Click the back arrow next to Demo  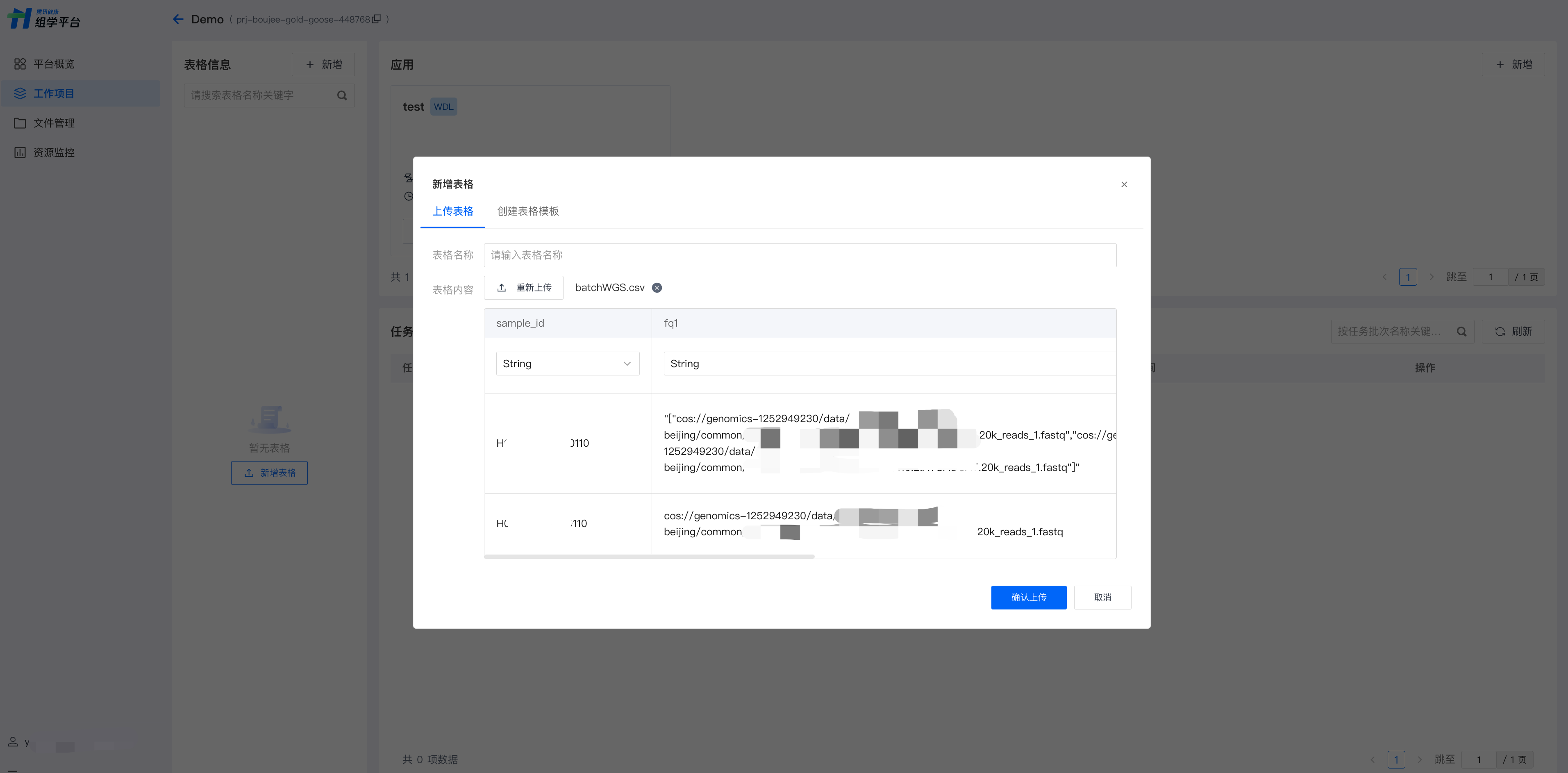pyautogui.click(x=178, y=20)
